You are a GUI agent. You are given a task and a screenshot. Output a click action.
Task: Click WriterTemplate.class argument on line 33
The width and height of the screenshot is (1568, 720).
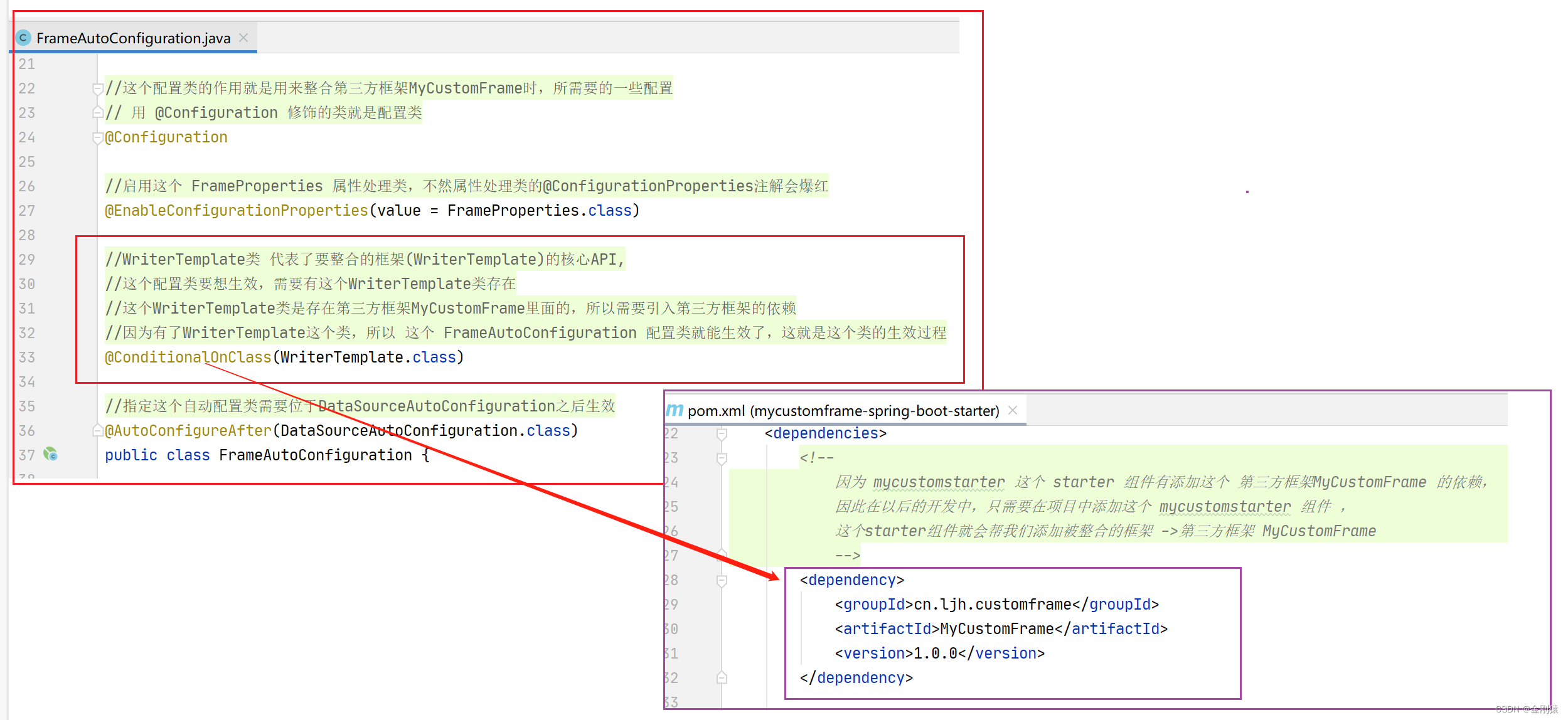tap(368, 357)
